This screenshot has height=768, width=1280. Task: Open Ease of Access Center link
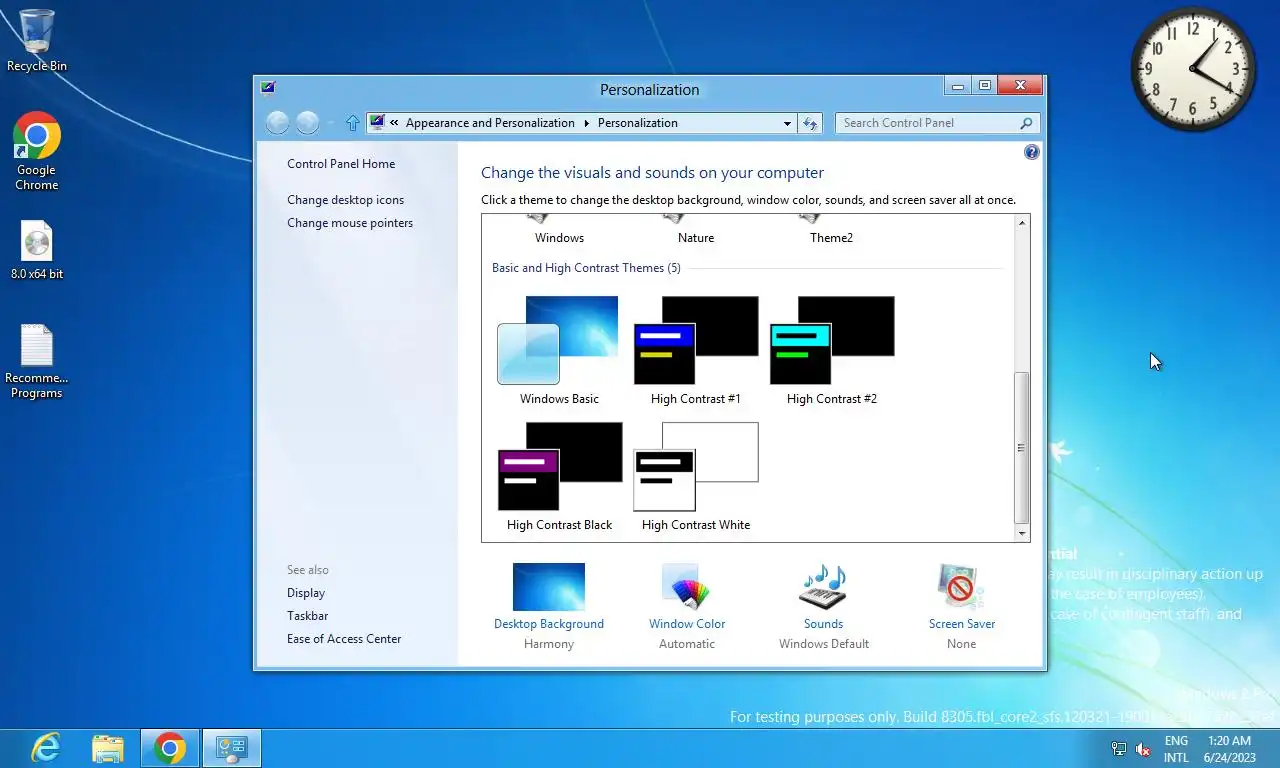click(x=344, y=639)
